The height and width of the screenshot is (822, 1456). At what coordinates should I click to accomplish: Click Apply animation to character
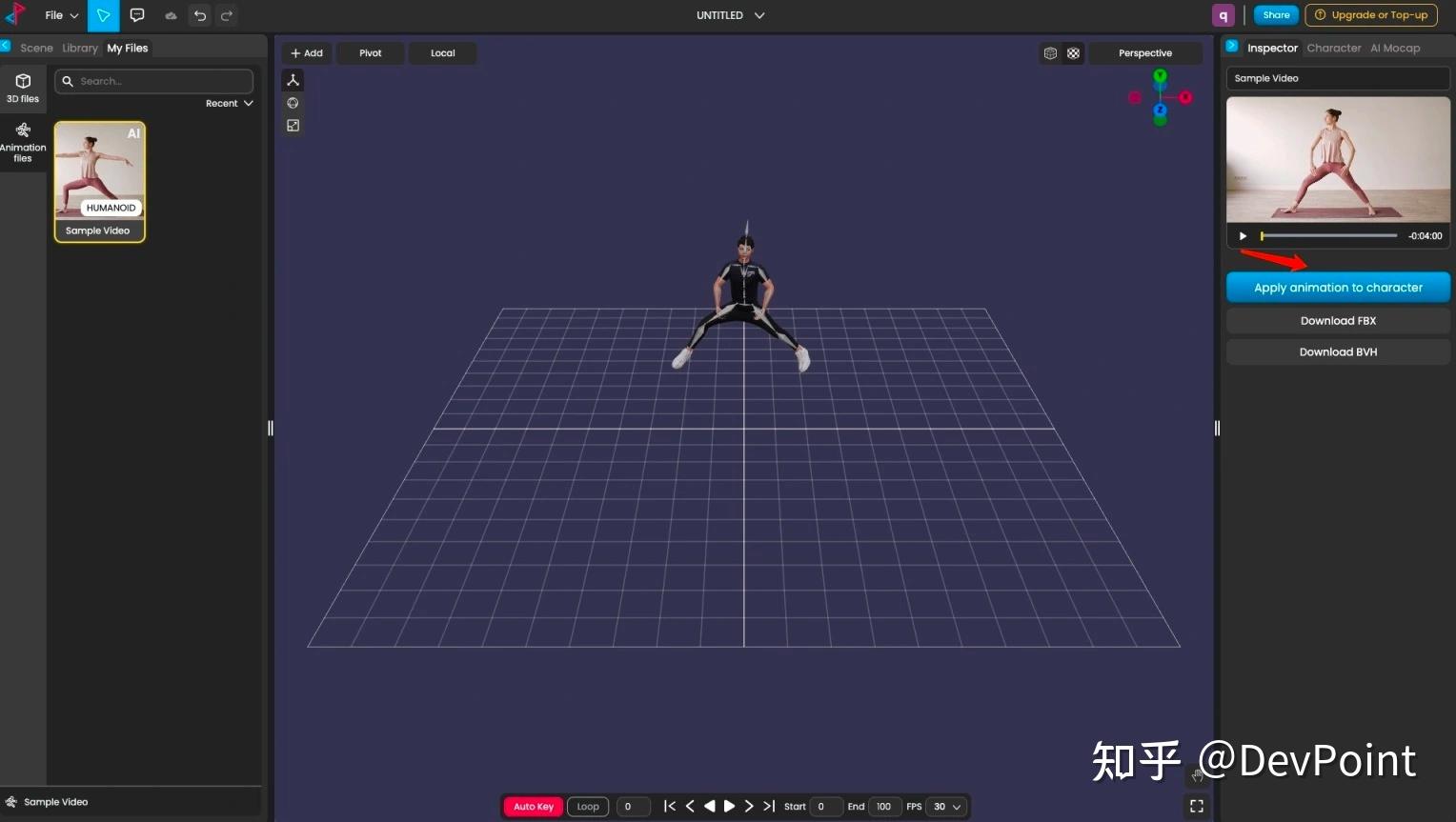pyautogui.click(x=1337, y=287)
